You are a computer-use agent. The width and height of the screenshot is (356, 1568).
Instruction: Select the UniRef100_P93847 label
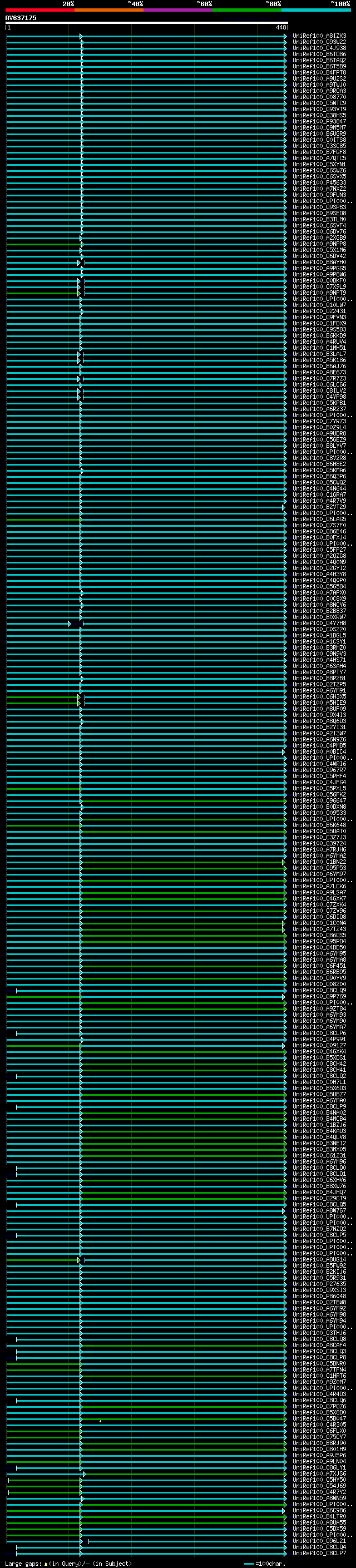tap(319, 122)
